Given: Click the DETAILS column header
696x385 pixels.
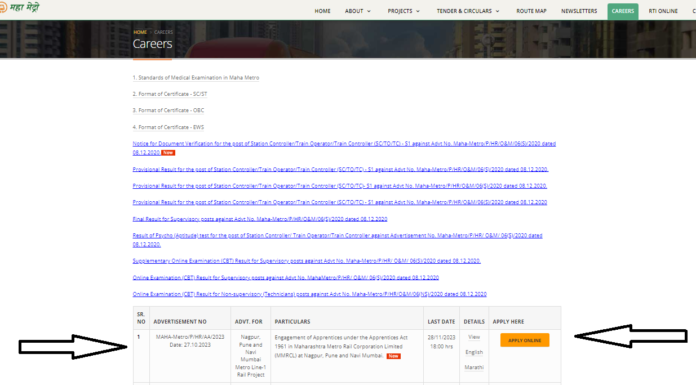Looking at the screenshot, I should (x=474, y=321).
